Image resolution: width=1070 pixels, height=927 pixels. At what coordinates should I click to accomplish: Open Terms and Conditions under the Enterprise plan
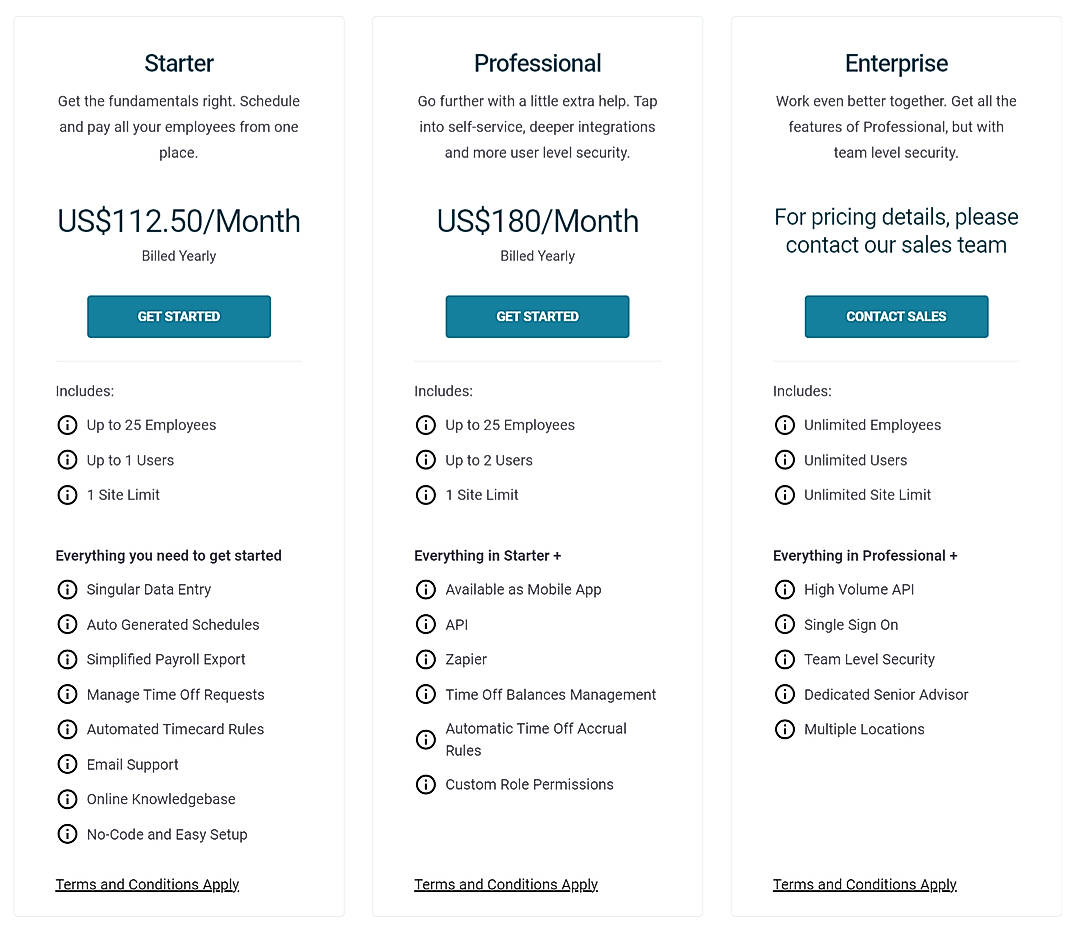pyautogui.click(x=864, y=885)
